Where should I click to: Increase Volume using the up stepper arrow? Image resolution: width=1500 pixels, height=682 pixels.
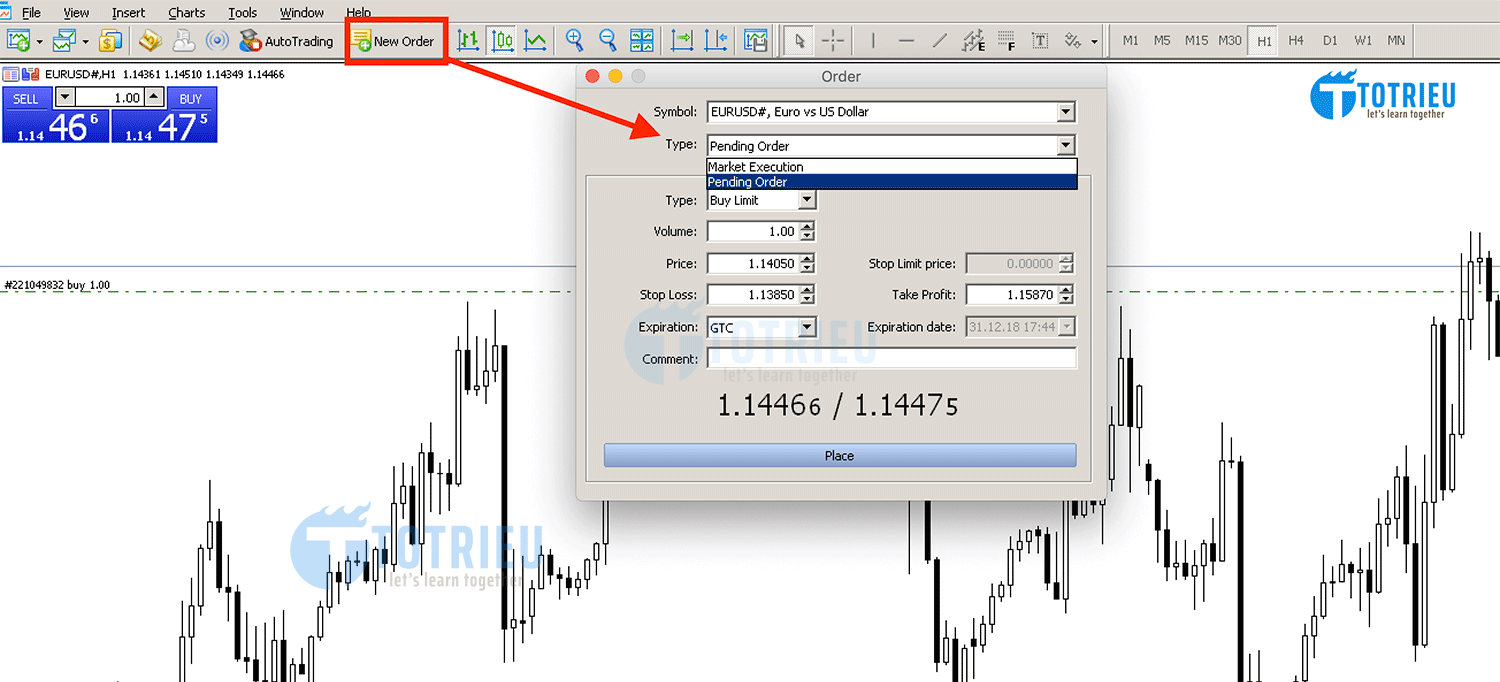(808, 226)
